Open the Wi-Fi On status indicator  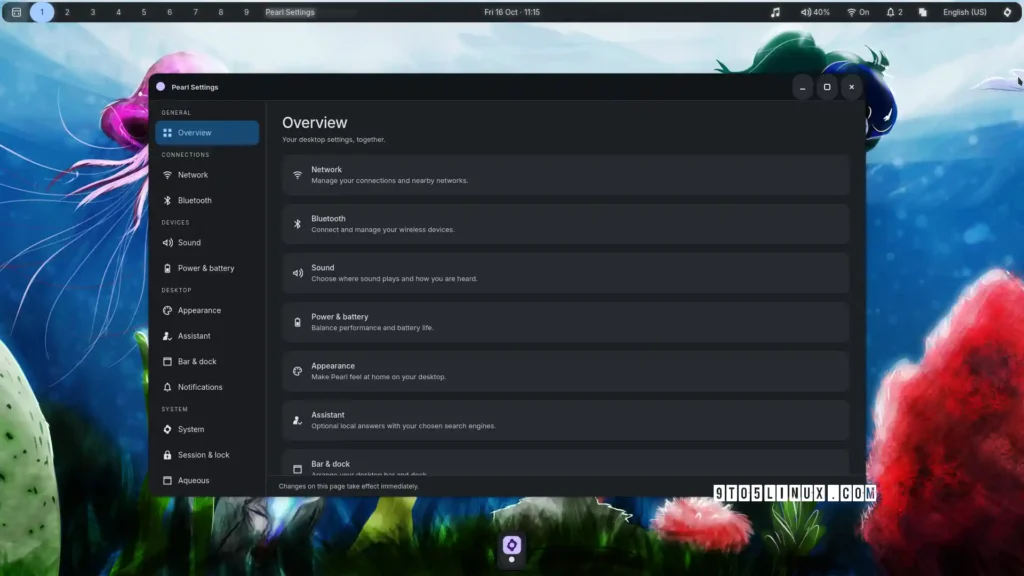click(x=858, y=12)
